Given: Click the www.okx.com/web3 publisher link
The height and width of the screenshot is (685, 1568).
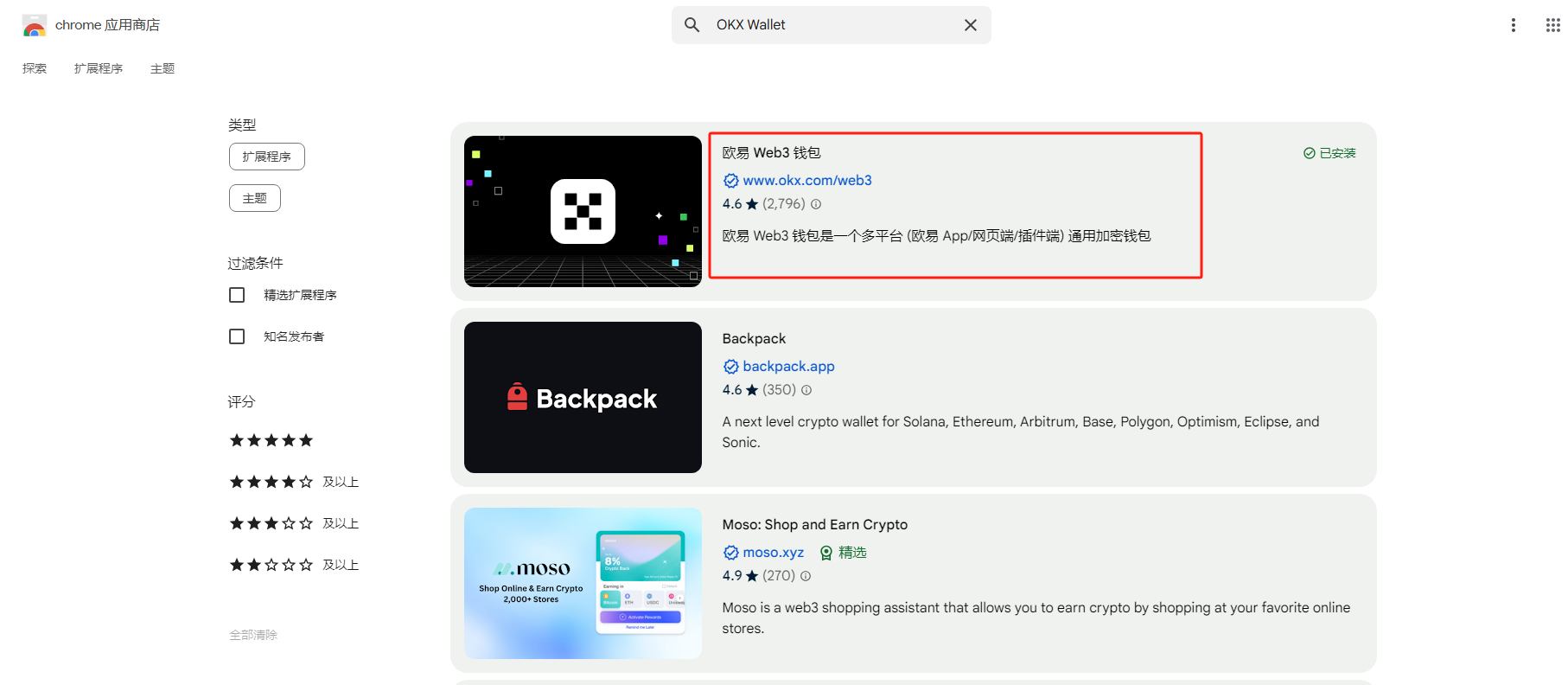Looking at the screenshot, I should point(807,181).
